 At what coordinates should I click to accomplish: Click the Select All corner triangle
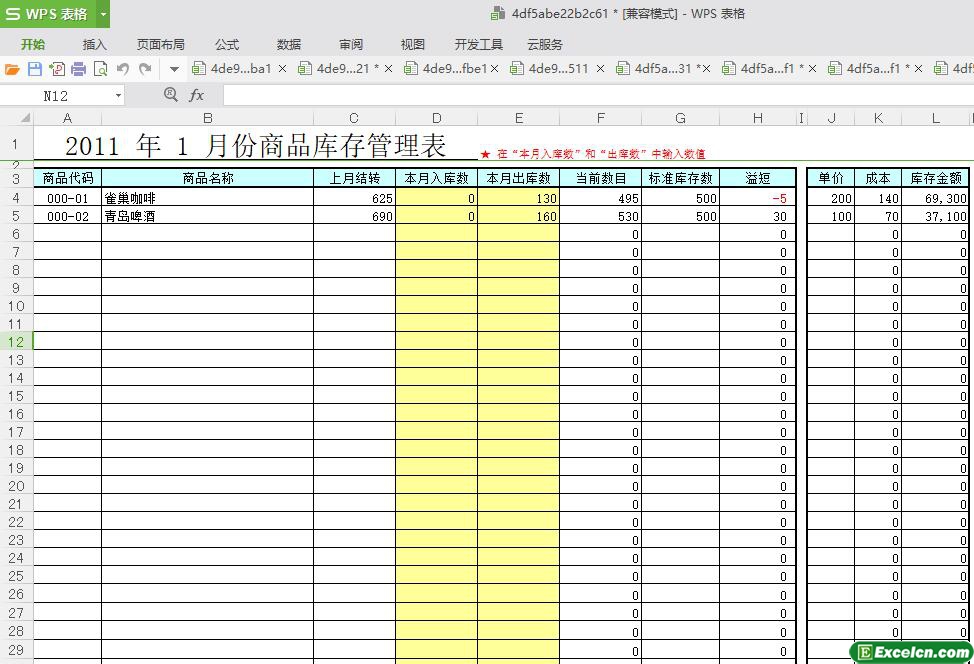pyautogui.click(x=25, y=117)
